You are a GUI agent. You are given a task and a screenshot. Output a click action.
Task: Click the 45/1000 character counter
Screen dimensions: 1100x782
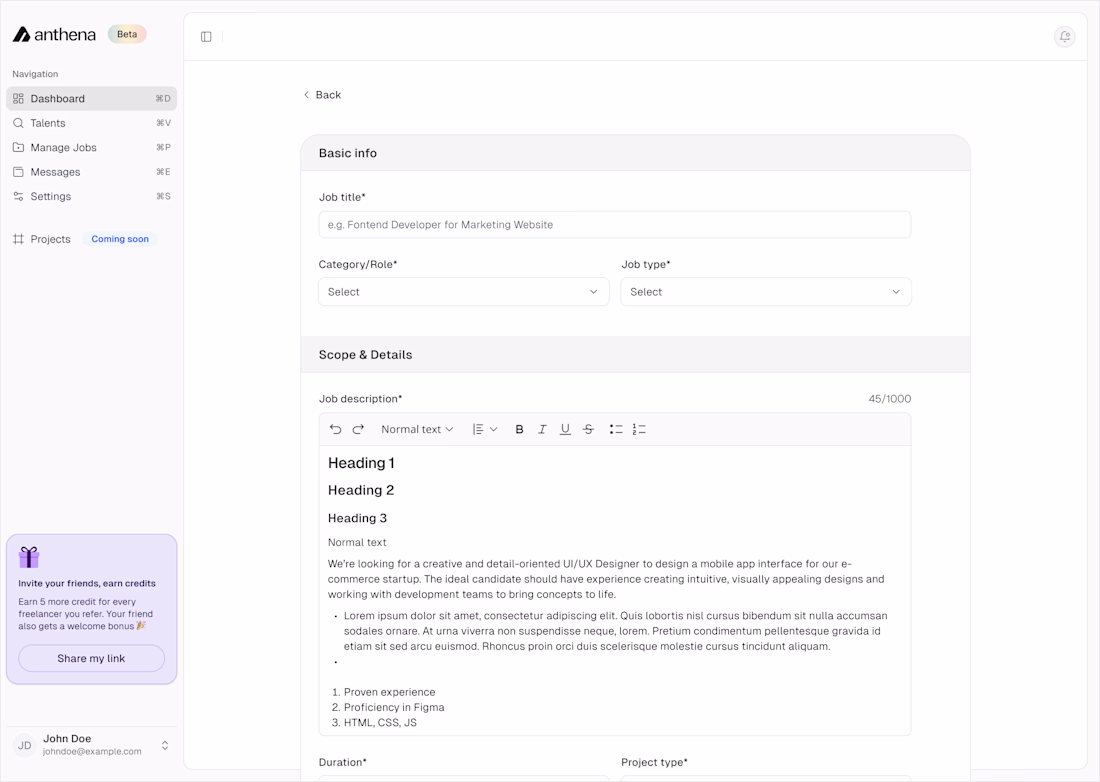coord(890,399)
